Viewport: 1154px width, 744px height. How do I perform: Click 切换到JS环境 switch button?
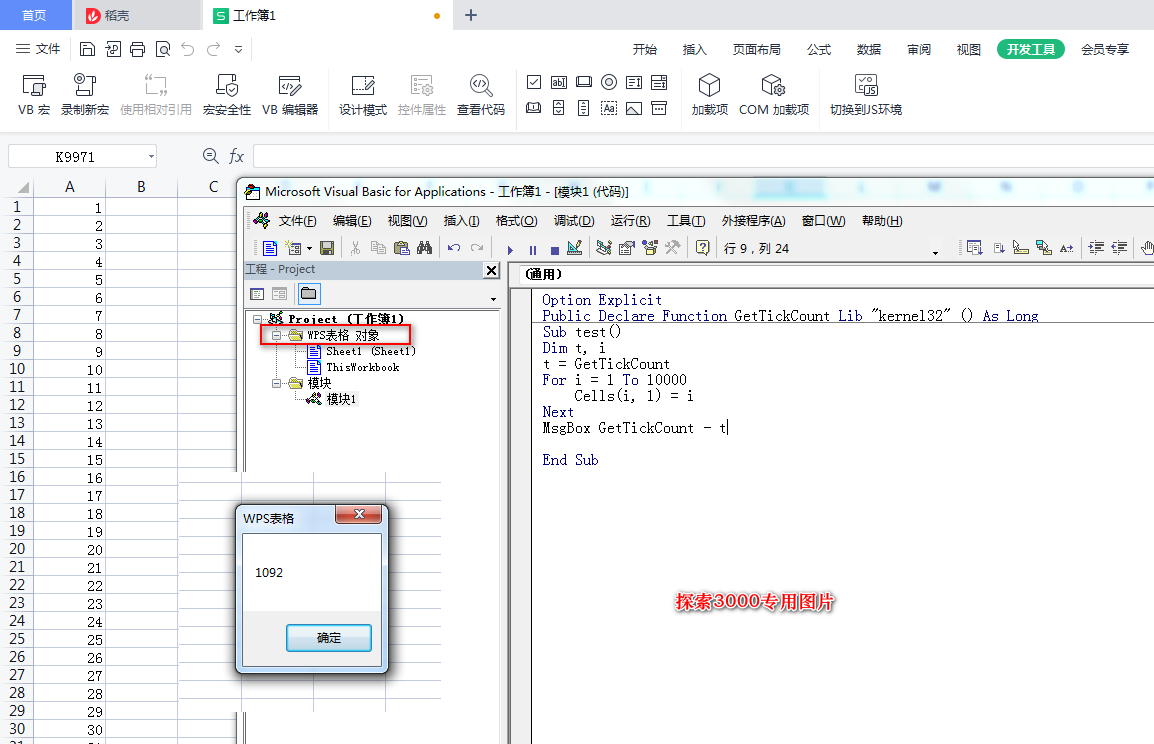pyautogui.click(x=866, y=95)
